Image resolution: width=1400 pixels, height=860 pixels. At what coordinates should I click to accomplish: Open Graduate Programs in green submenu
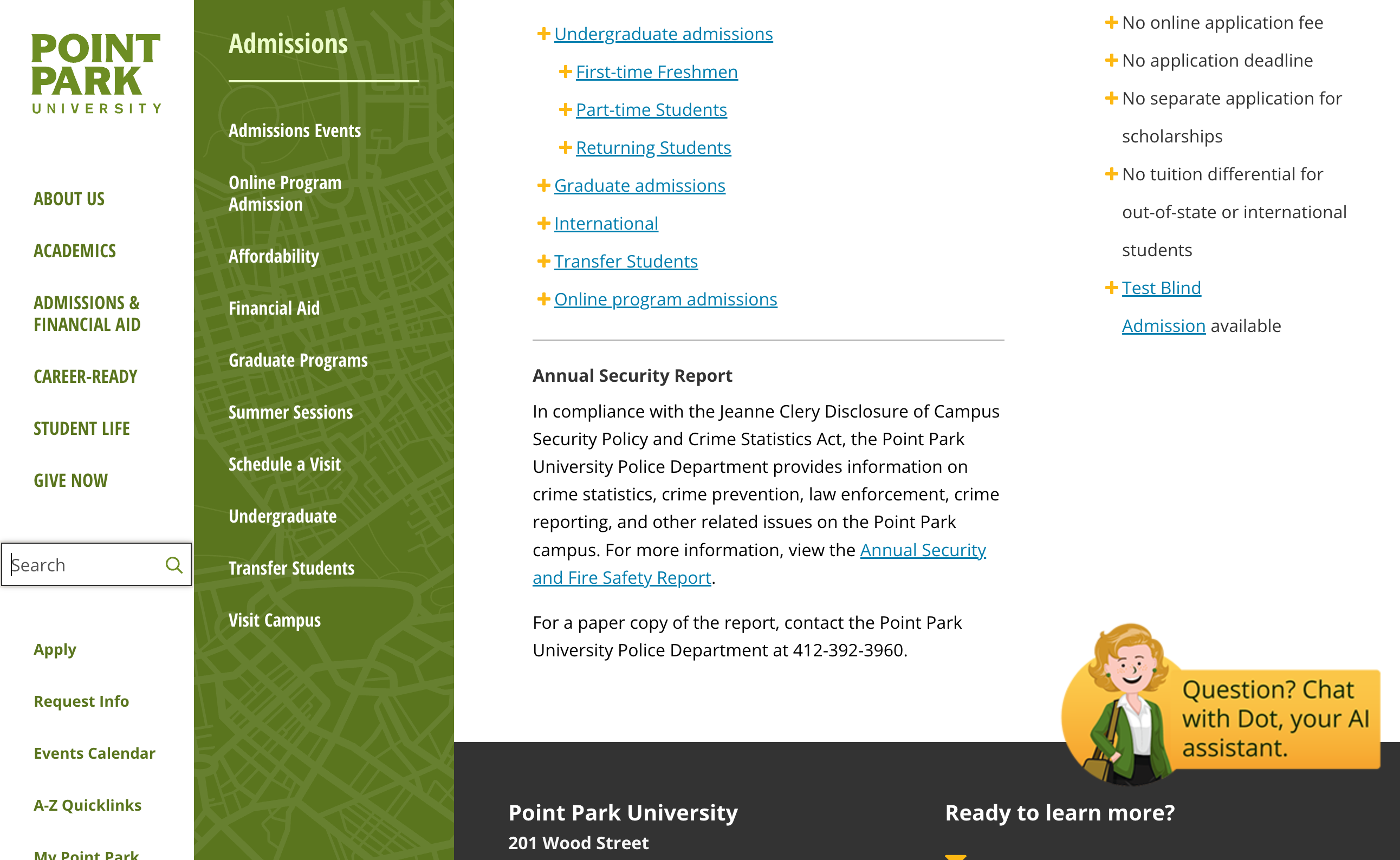(298, 361)
